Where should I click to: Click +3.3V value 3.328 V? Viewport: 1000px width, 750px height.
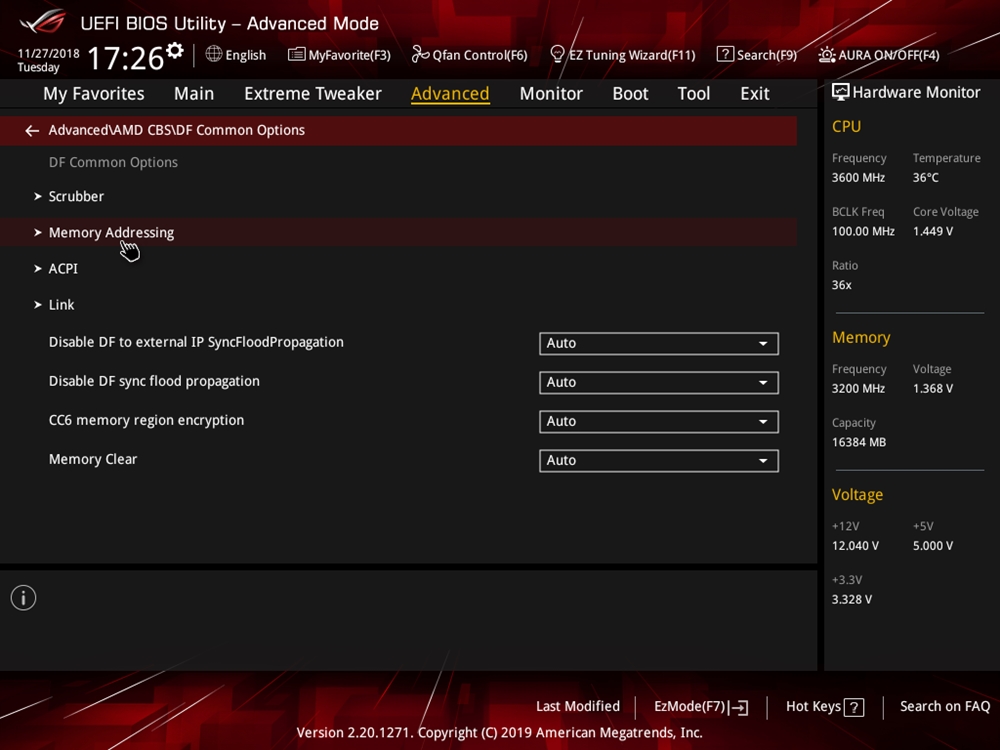point(851,599)
